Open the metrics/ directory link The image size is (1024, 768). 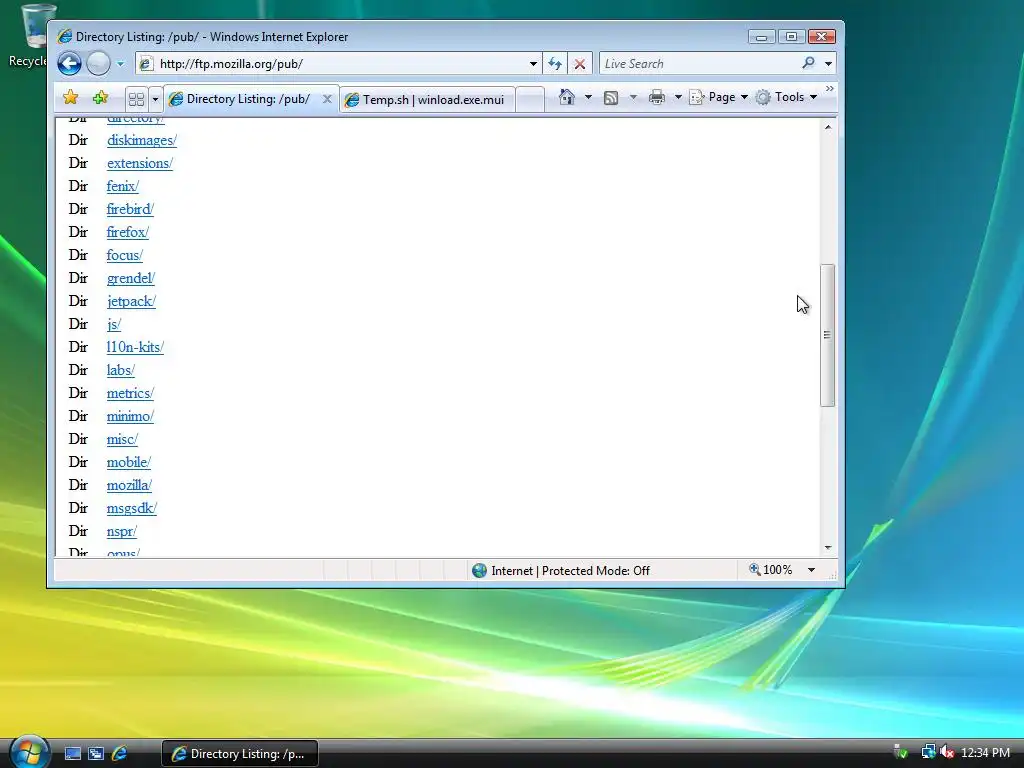(130, 393)
